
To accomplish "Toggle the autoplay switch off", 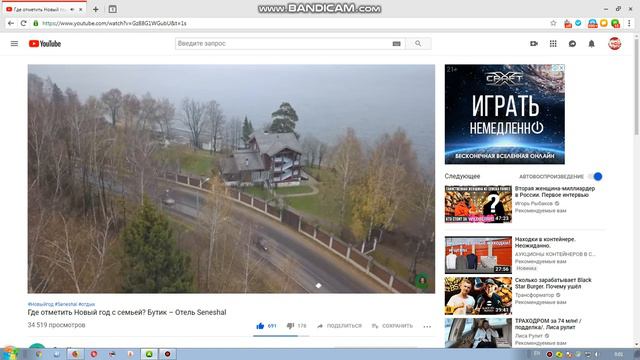I will (596, 176).
